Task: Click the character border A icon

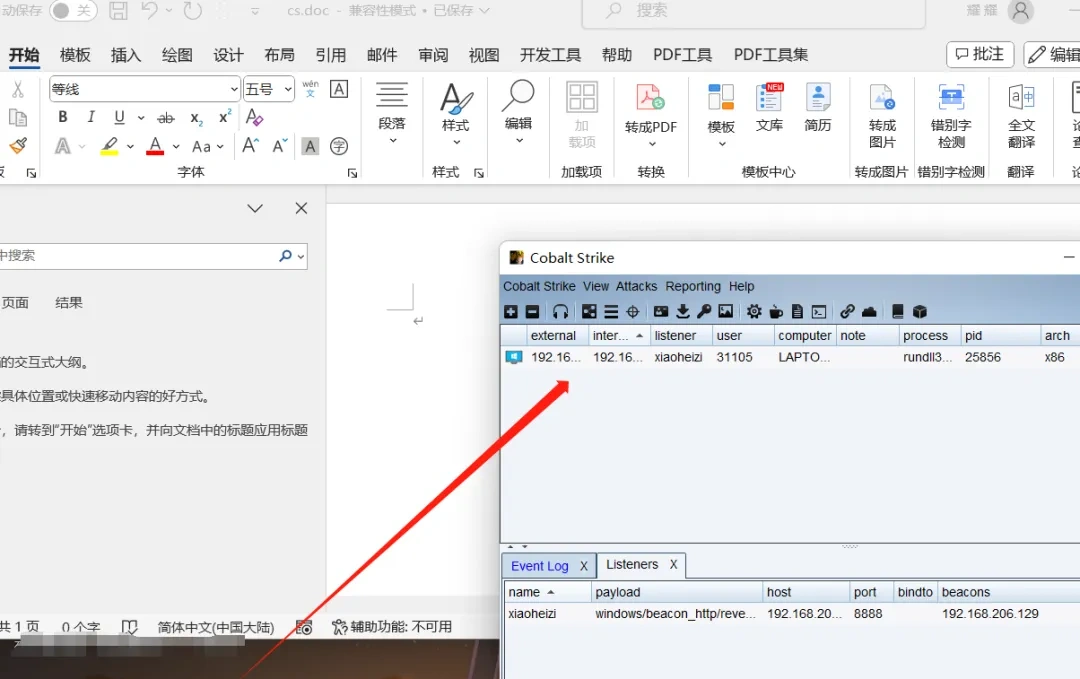Action: (x=339, y=89)
